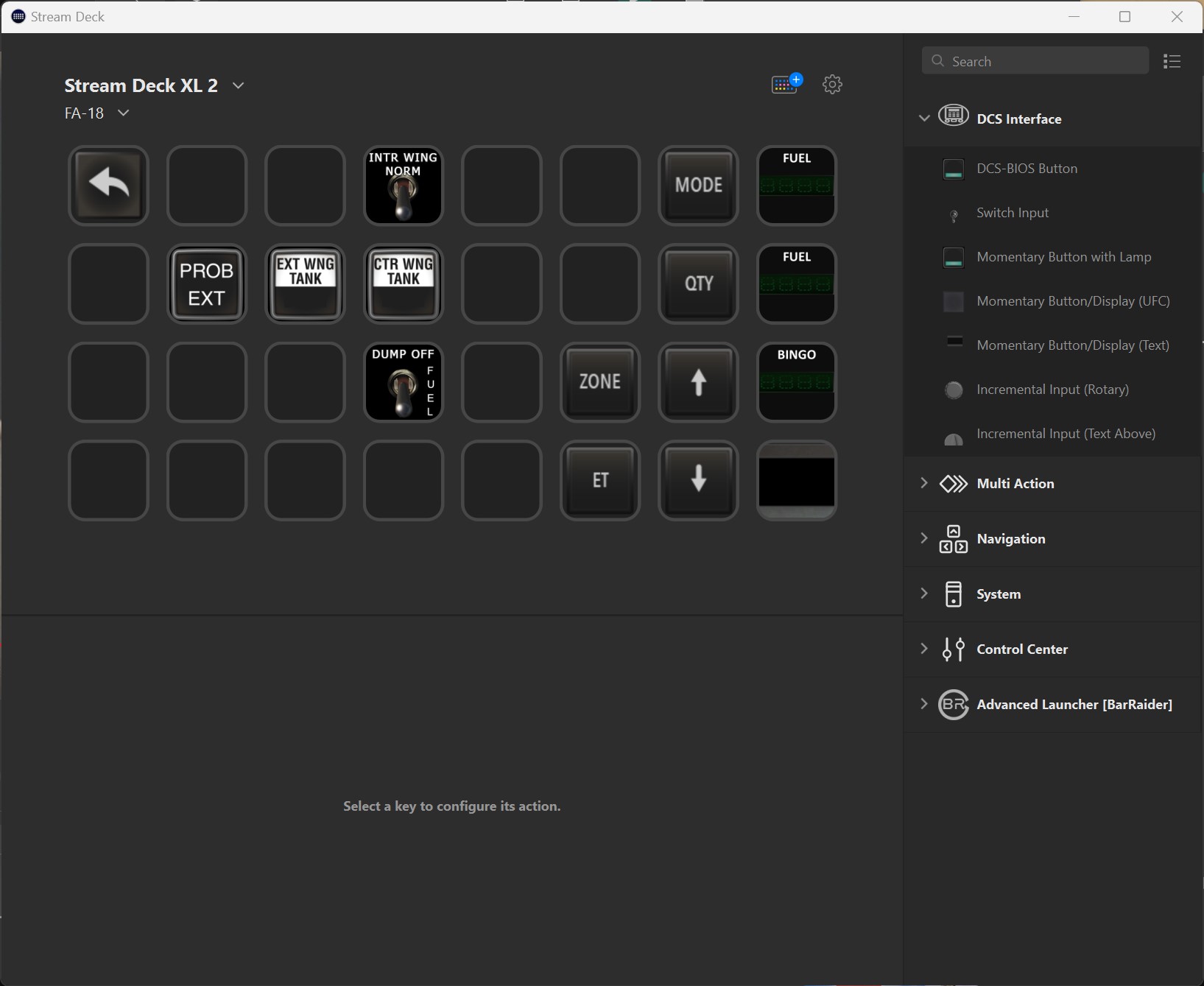Select the ZONE key
Screen dimensions: 1204x986
[599, 382]
